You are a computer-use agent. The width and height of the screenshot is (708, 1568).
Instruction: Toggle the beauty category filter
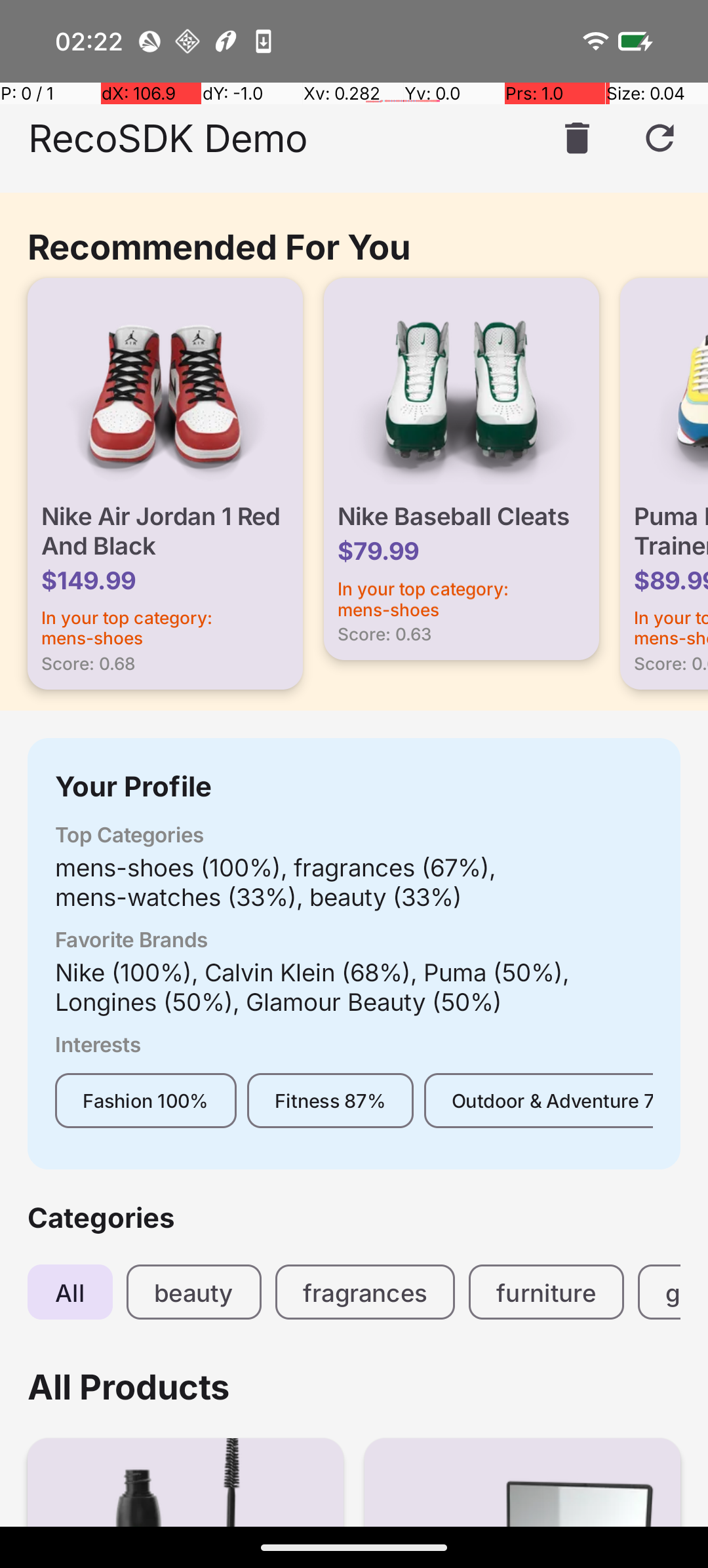click(193, 1292)
